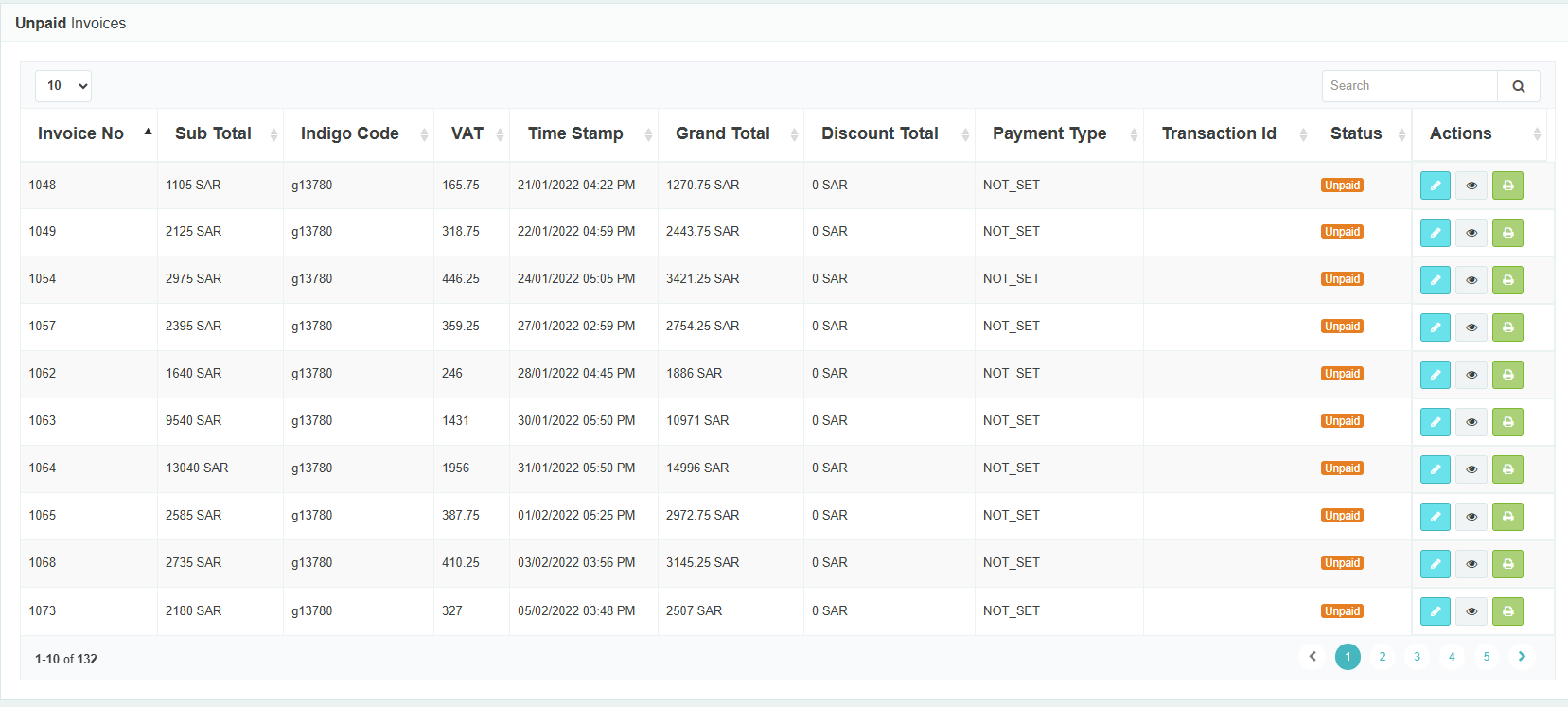Go to next page with right chevron
Screen dimensions: 1568x707
1521,657
